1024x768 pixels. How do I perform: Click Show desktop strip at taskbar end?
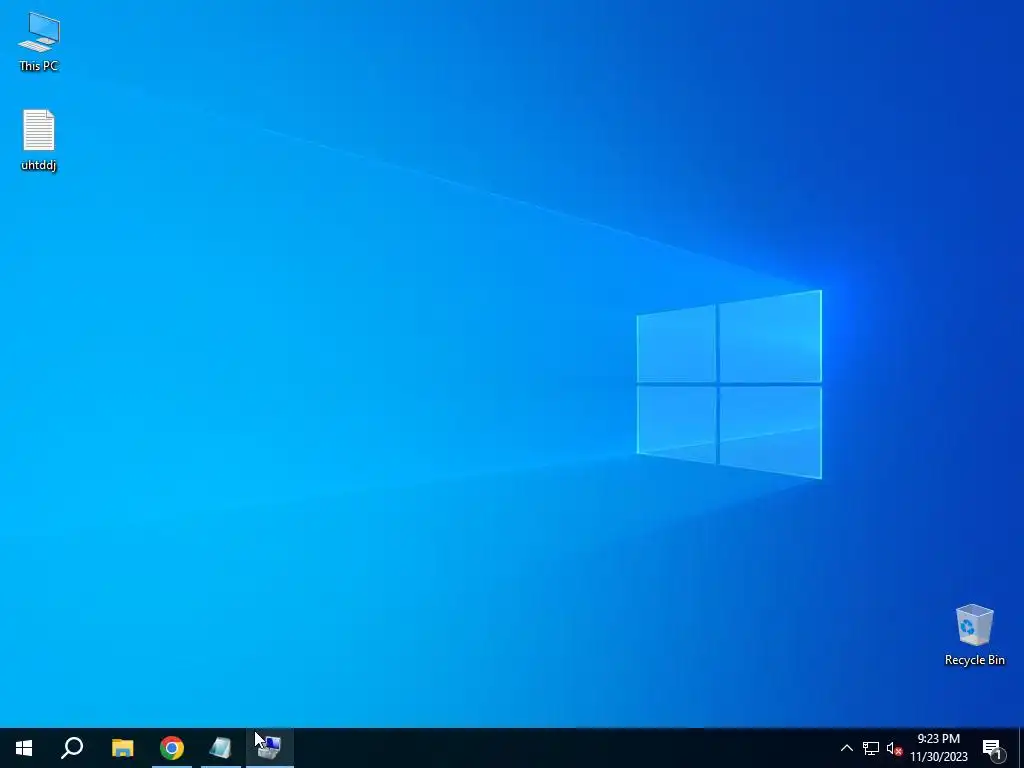click(1020, 748)
